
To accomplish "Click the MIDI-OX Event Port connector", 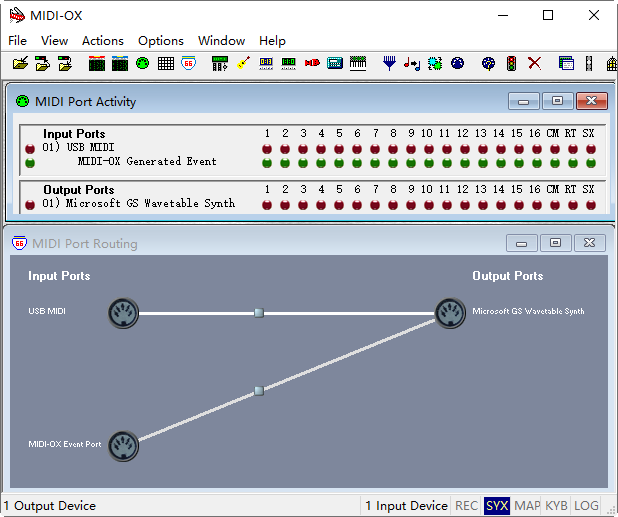I will click(x=123, y=445).
